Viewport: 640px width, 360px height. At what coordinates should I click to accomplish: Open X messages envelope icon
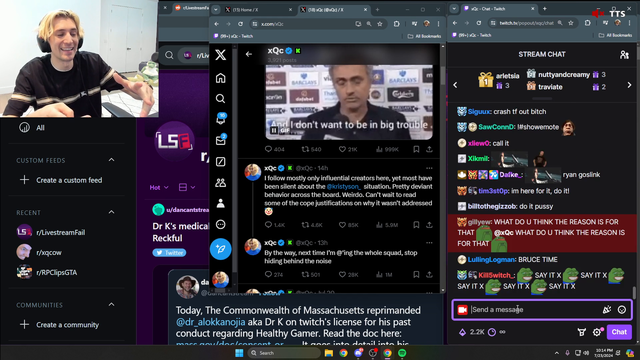click(x=220, y=140)
